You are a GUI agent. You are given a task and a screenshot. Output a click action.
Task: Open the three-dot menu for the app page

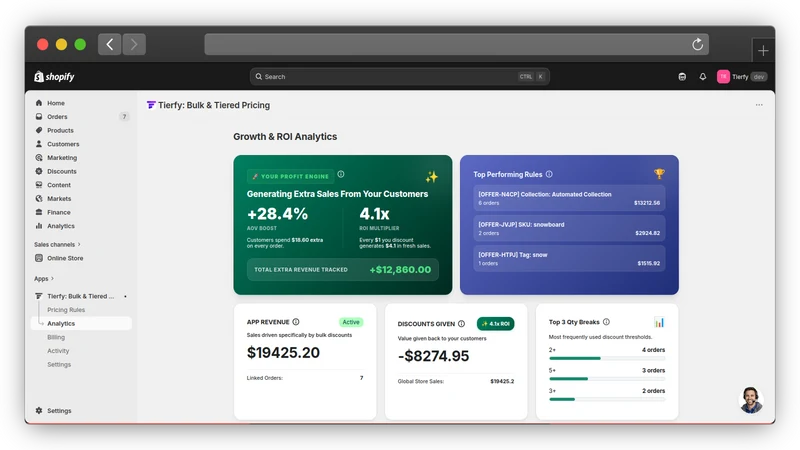pos(759,105)
